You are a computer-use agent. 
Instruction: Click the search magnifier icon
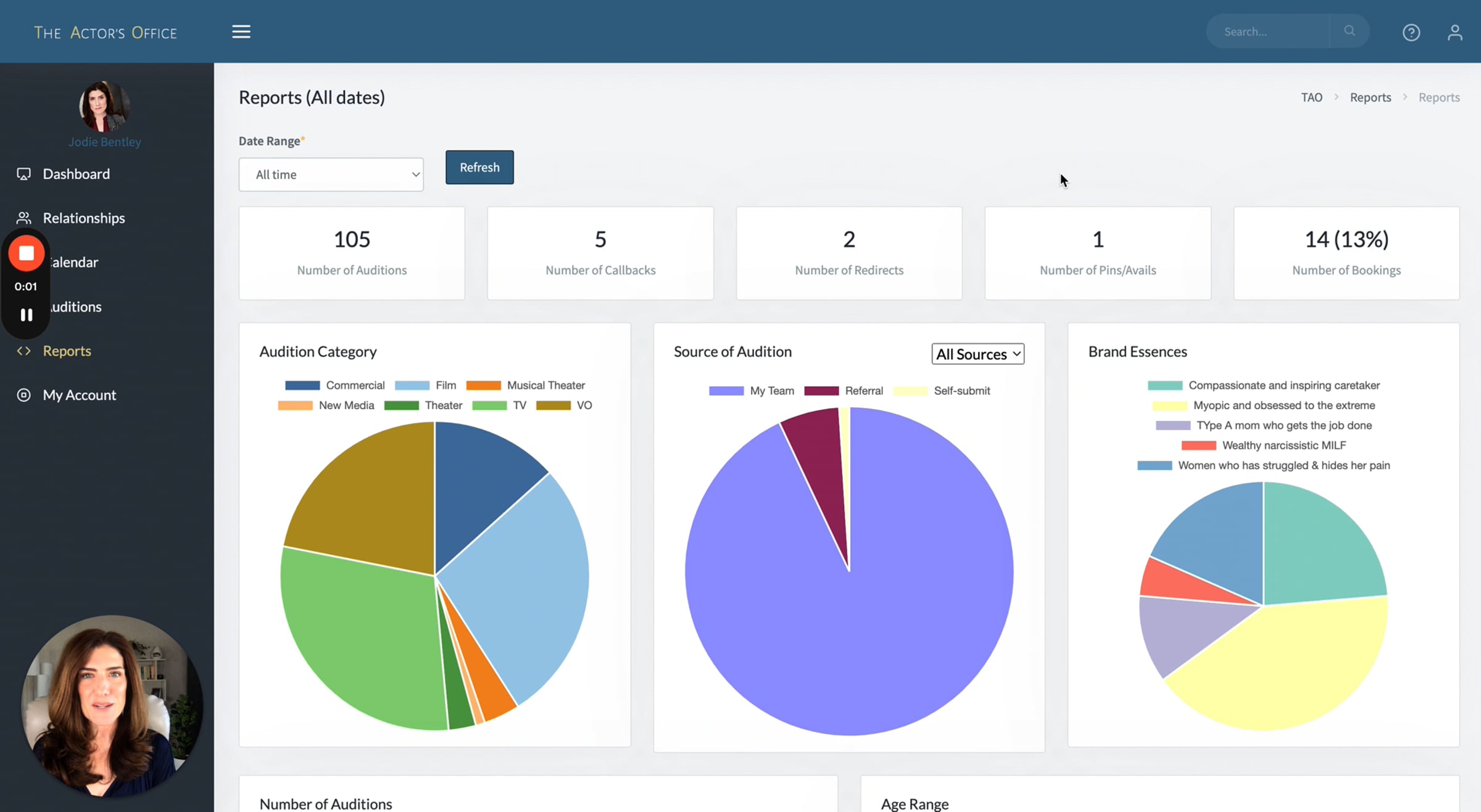1350,31
